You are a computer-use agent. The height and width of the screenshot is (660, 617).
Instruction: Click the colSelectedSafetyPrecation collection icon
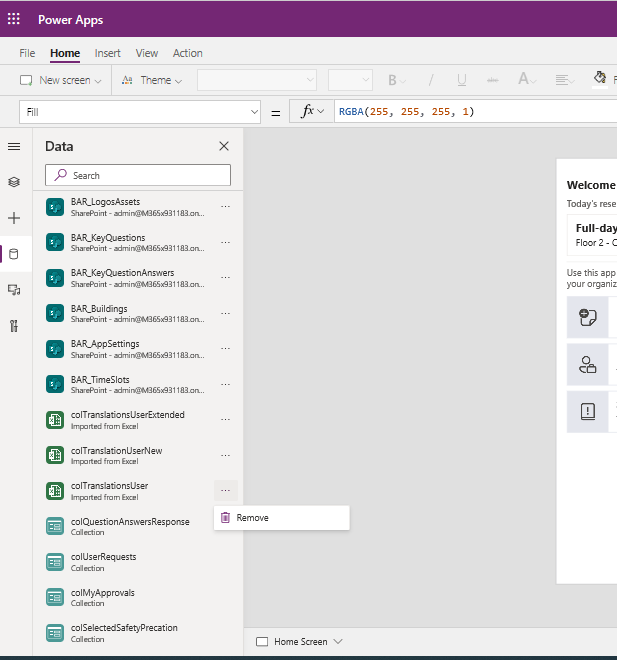55,633
